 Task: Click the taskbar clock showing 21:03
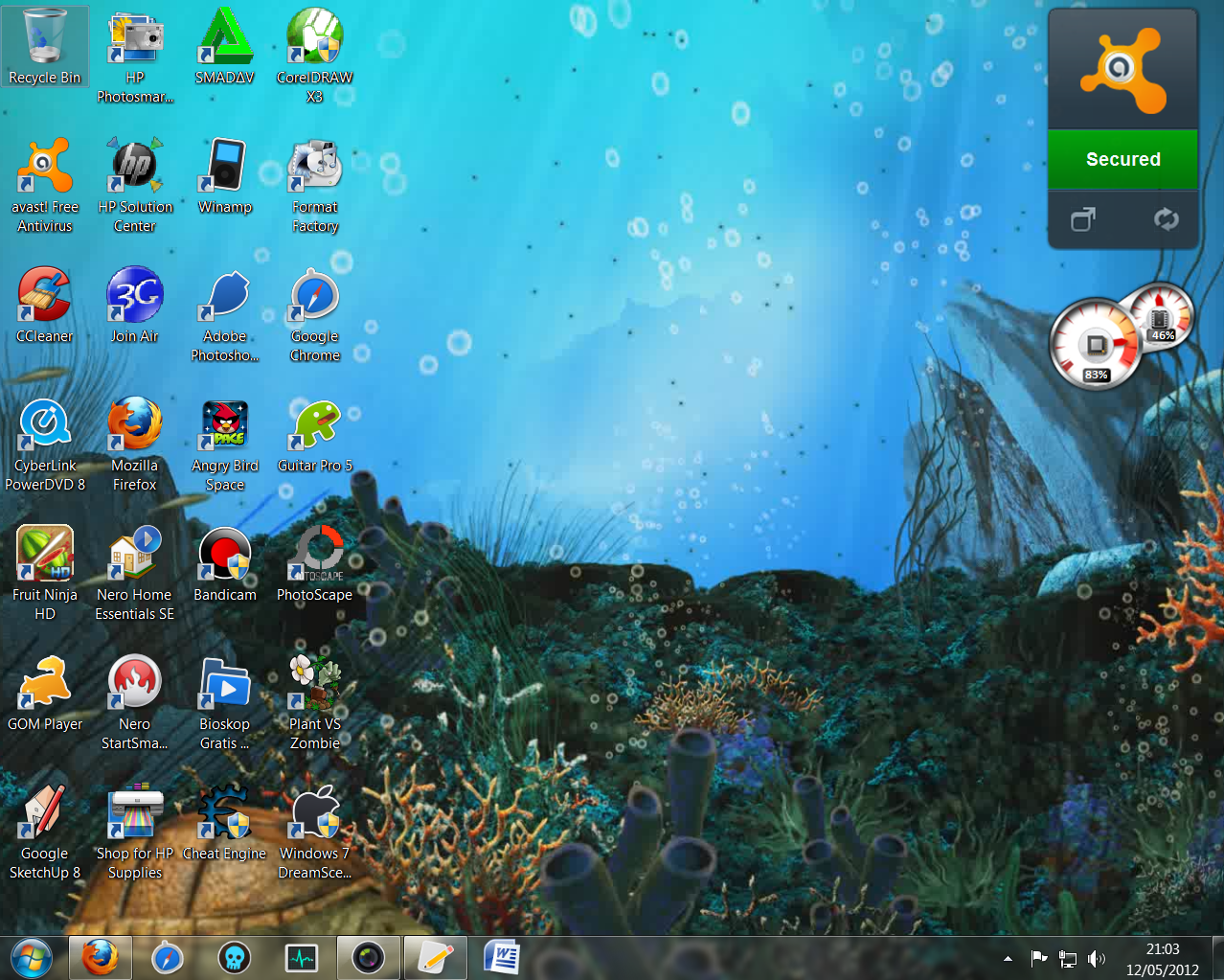1162,958
